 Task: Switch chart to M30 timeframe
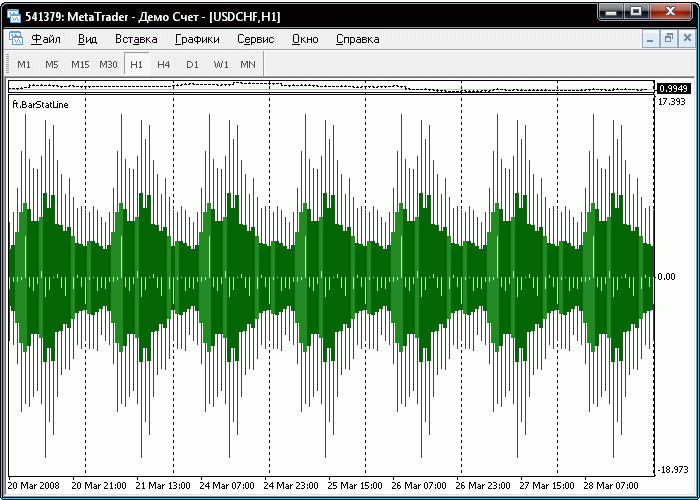pyautogui.click(x=108, y=64)
